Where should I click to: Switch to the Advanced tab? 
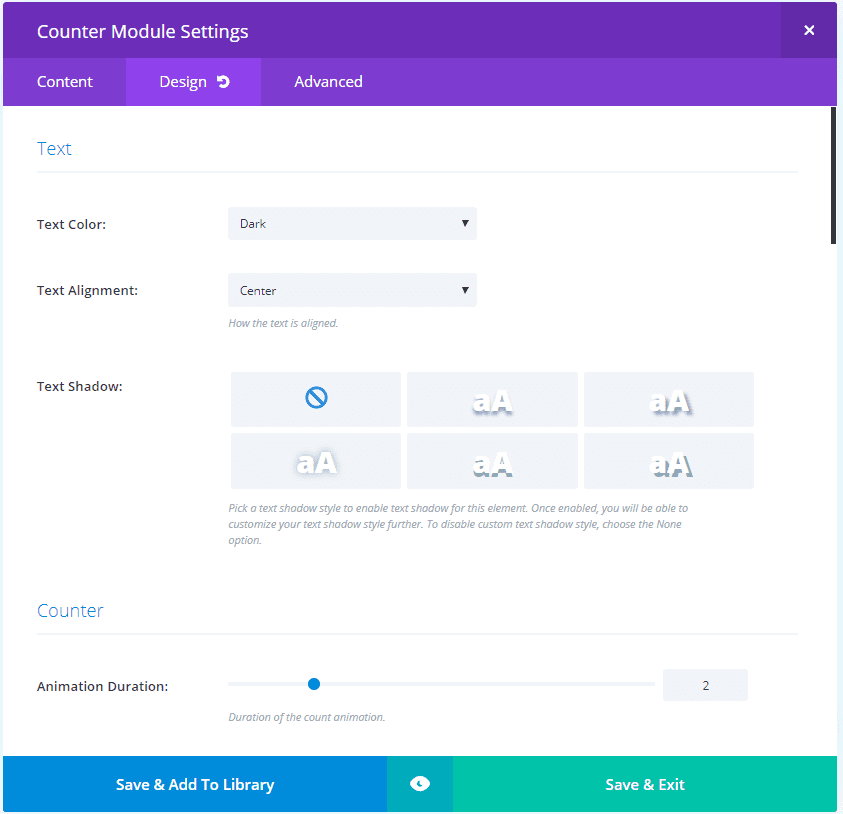click(x=328, y=82)
